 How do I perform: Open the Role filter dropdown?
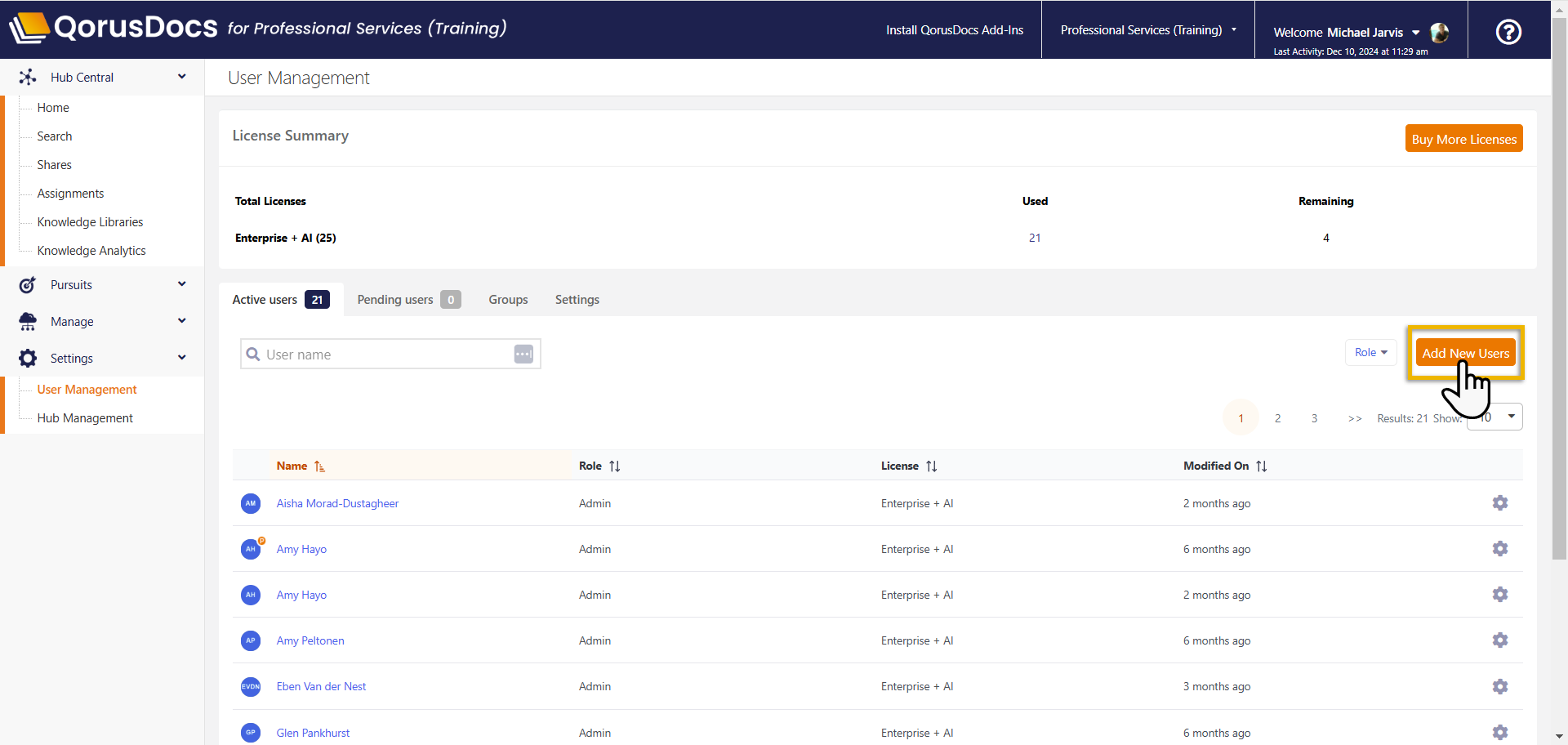pyautogui.click(x=1370, y=353)
